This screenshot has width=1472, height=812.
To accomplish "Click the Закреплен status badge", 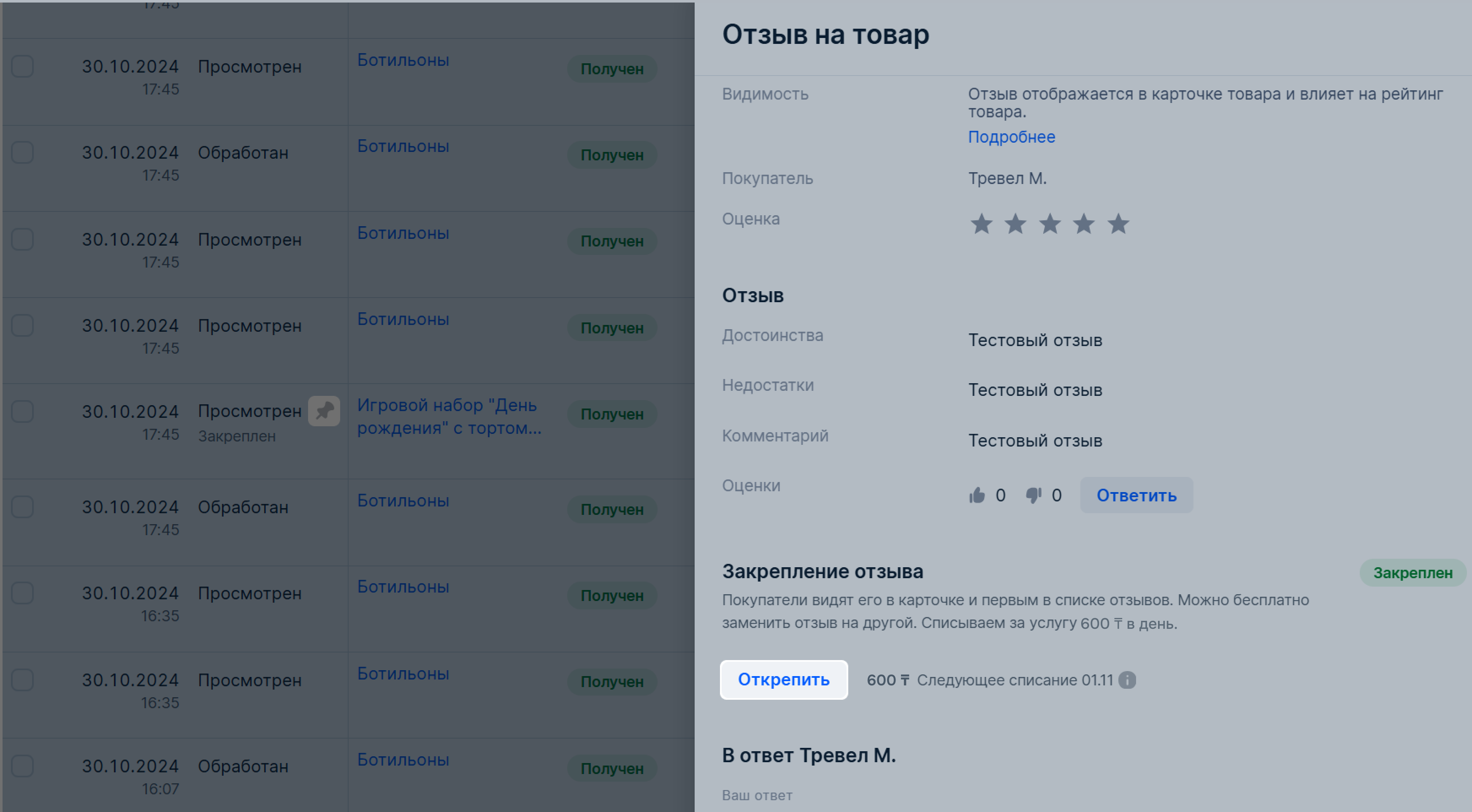I will 1412,573.
